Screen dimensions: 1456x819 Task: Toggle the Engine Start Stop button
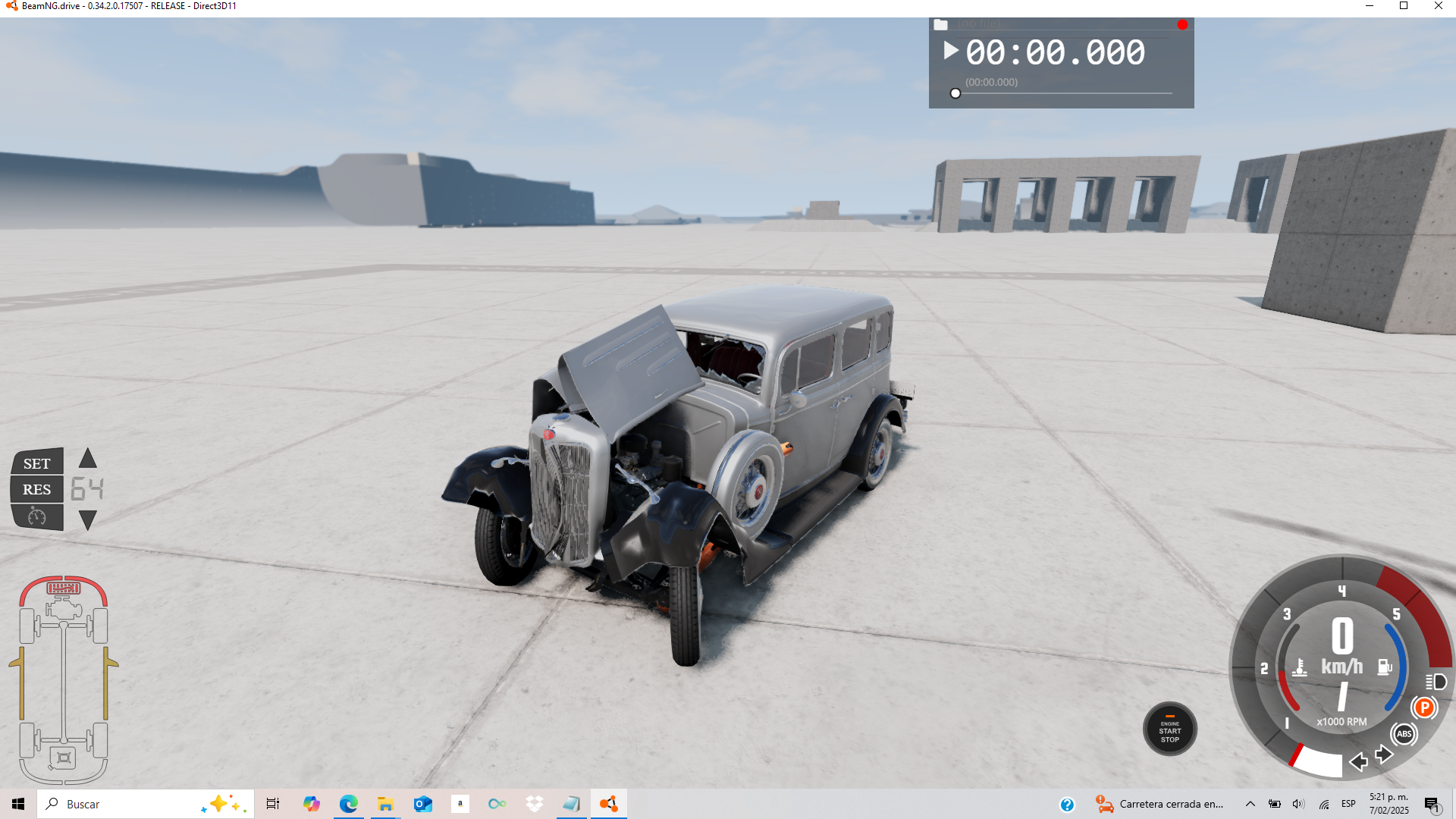1169,730
